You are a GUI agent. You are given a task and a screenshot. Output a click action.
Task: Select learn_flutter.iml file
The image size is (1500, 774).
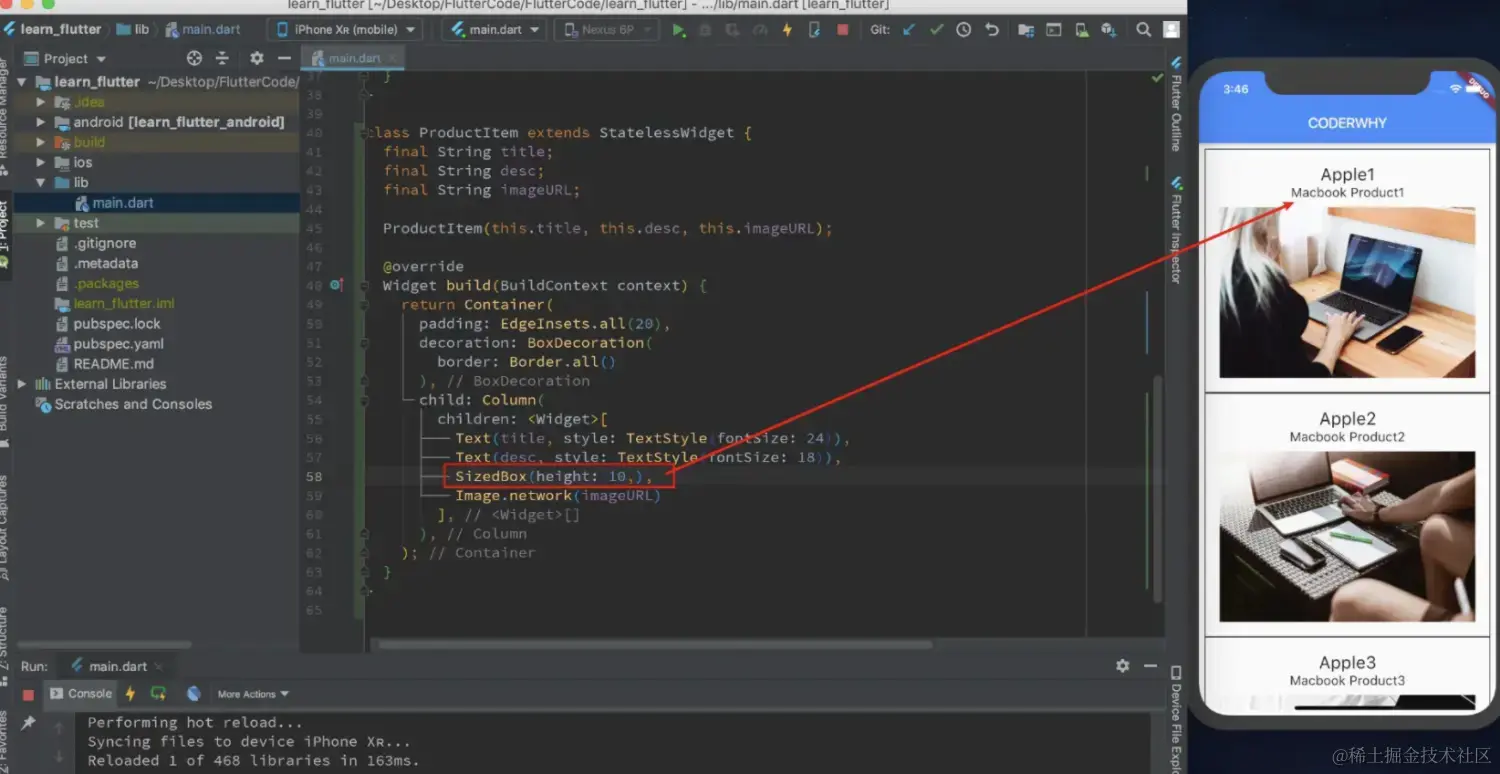(x=123, y=303)
